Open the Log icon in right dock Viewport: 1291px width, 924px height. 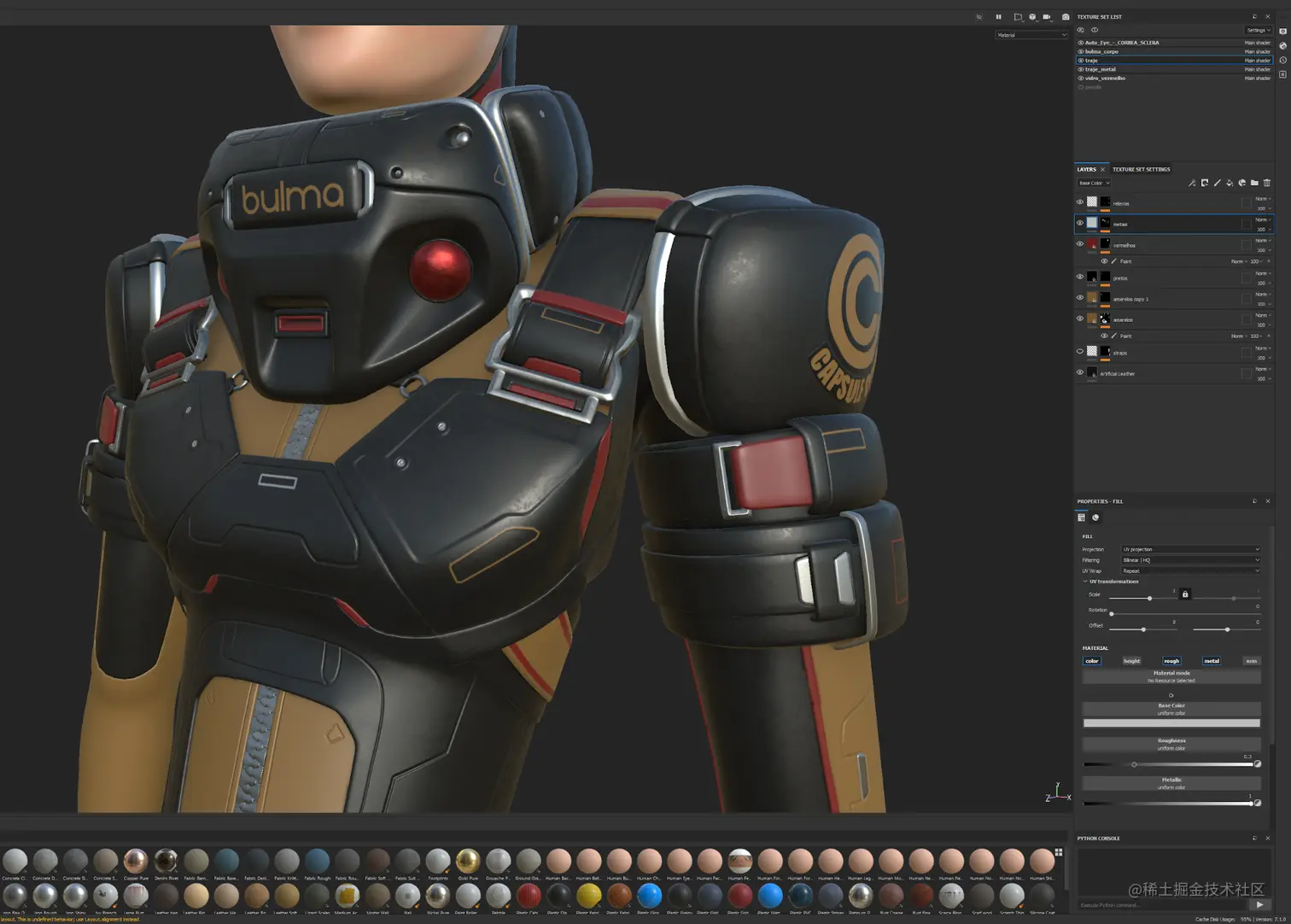[x=1282, y=74]
